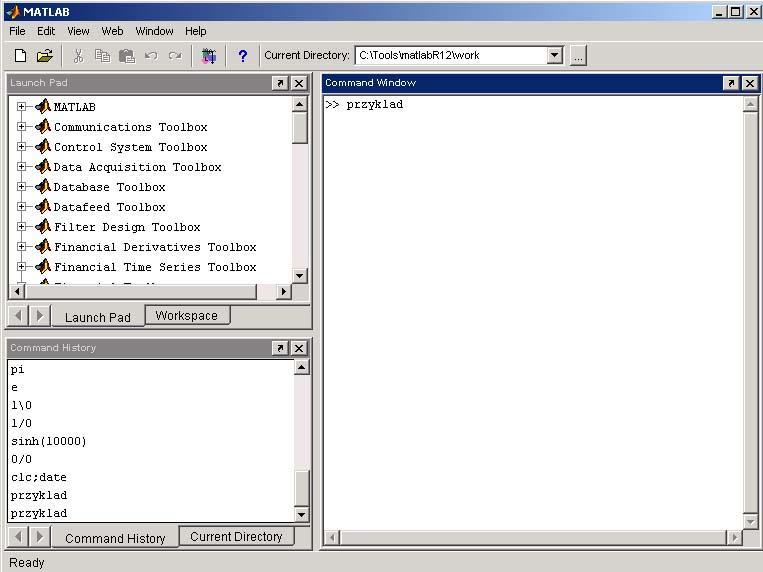Screen dimensions: 763x572
Task: Create a new M-file with the toolbar icon
Action: click(20, 55)
